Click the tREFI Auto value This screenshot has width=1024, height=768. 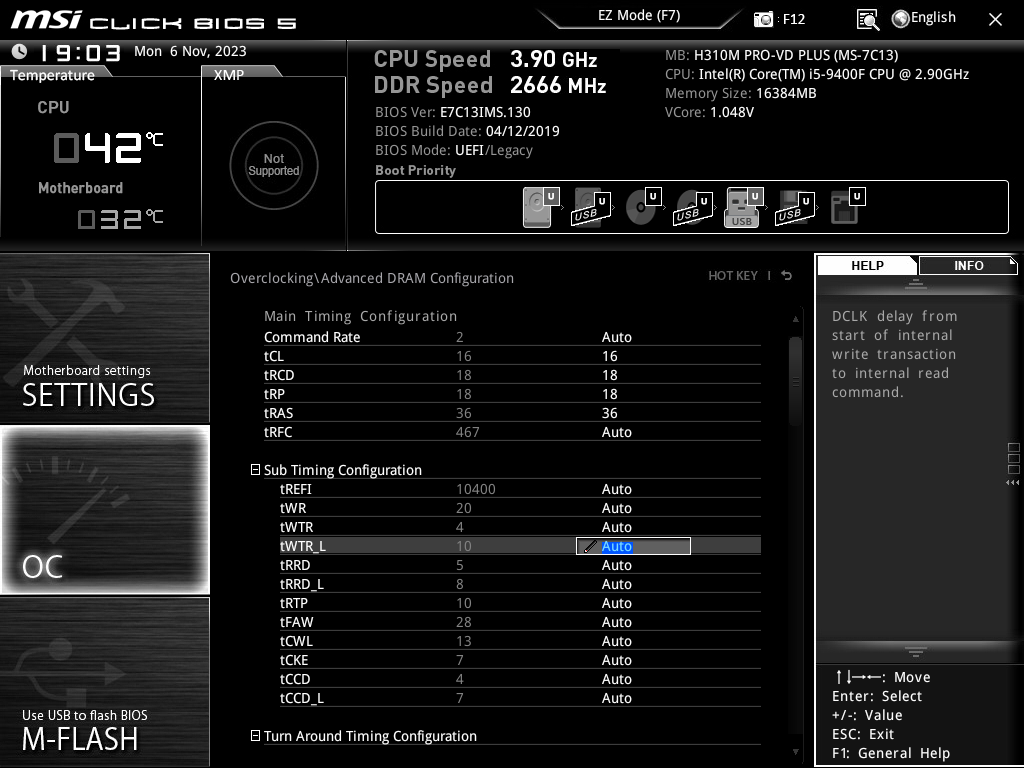(x=616, y=489)
